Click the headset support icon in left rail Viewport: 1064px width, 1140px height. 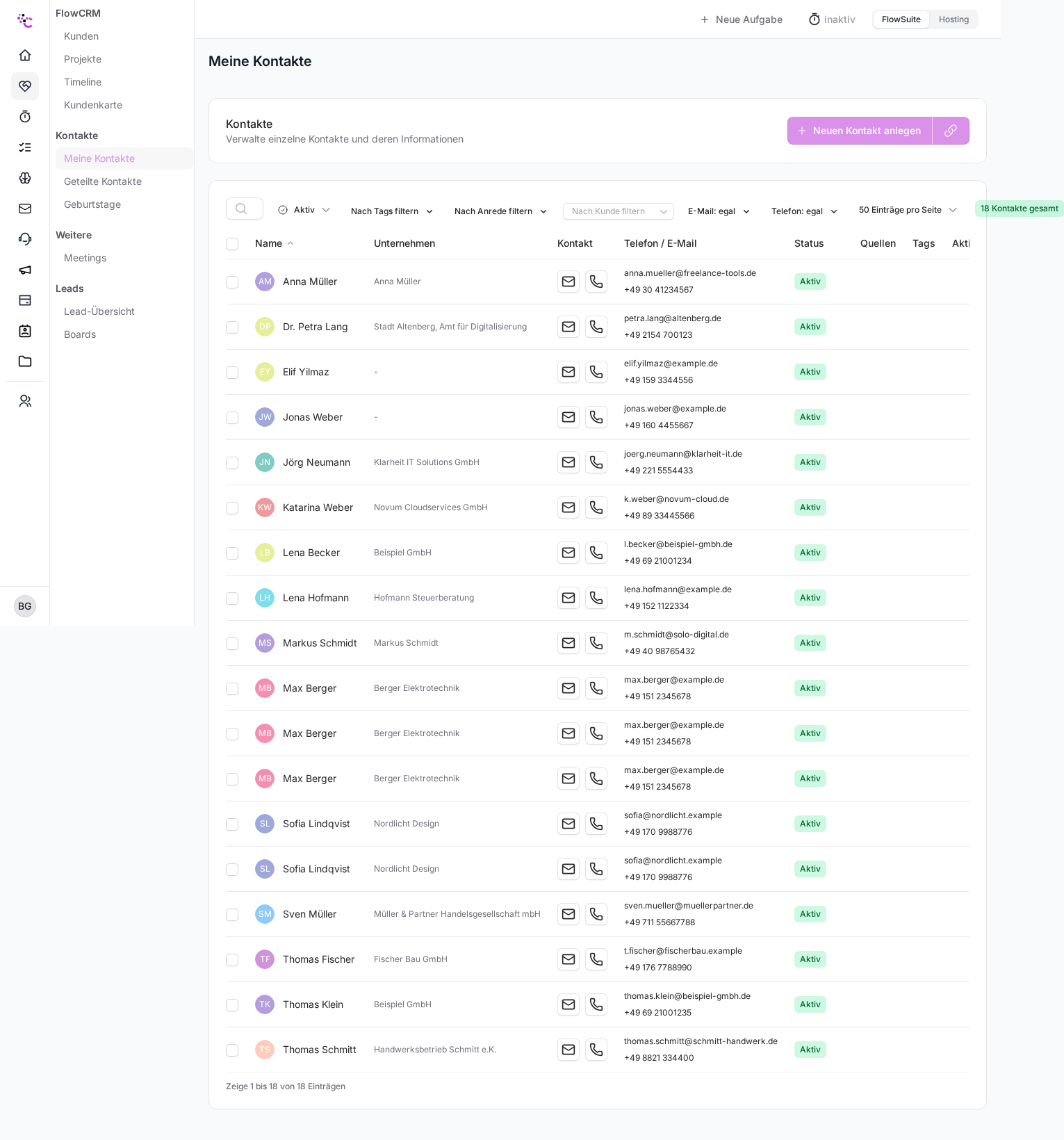pyautogui.click(x=25, y=238)
